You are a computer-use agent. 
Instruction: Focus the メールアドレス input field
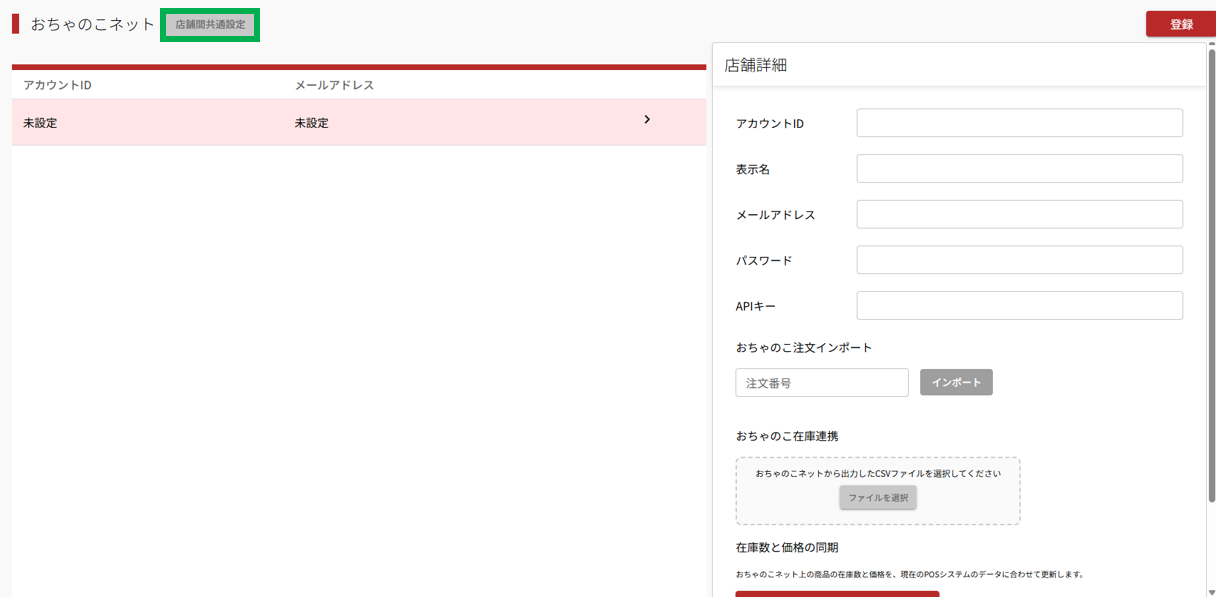coord(1019,214)
